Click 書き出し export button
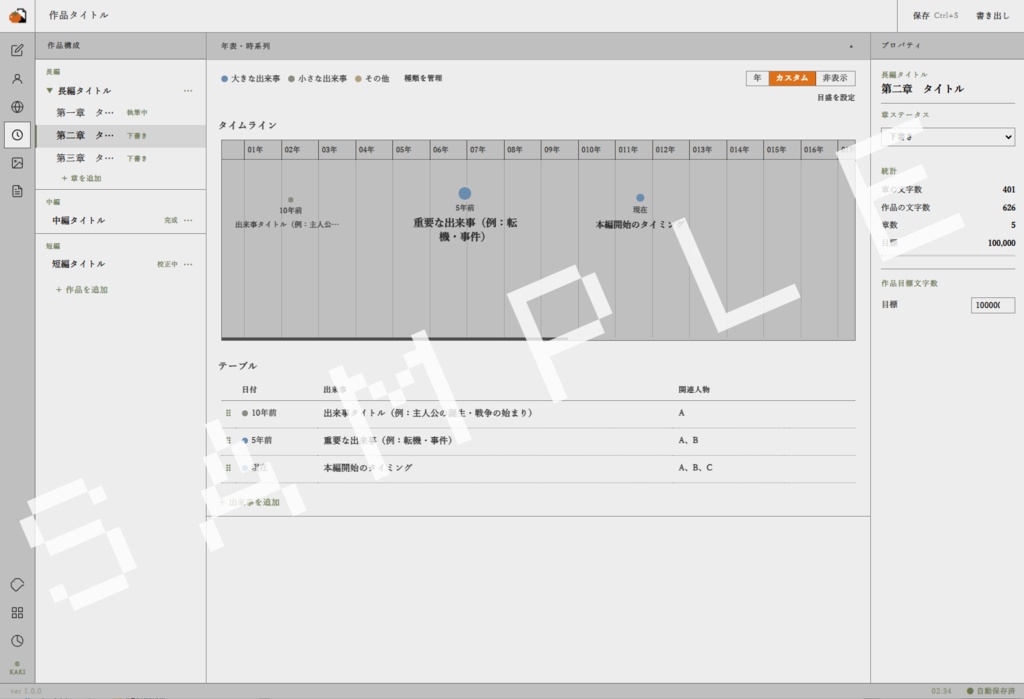1024x699 pixels. [x=993, y=15]
